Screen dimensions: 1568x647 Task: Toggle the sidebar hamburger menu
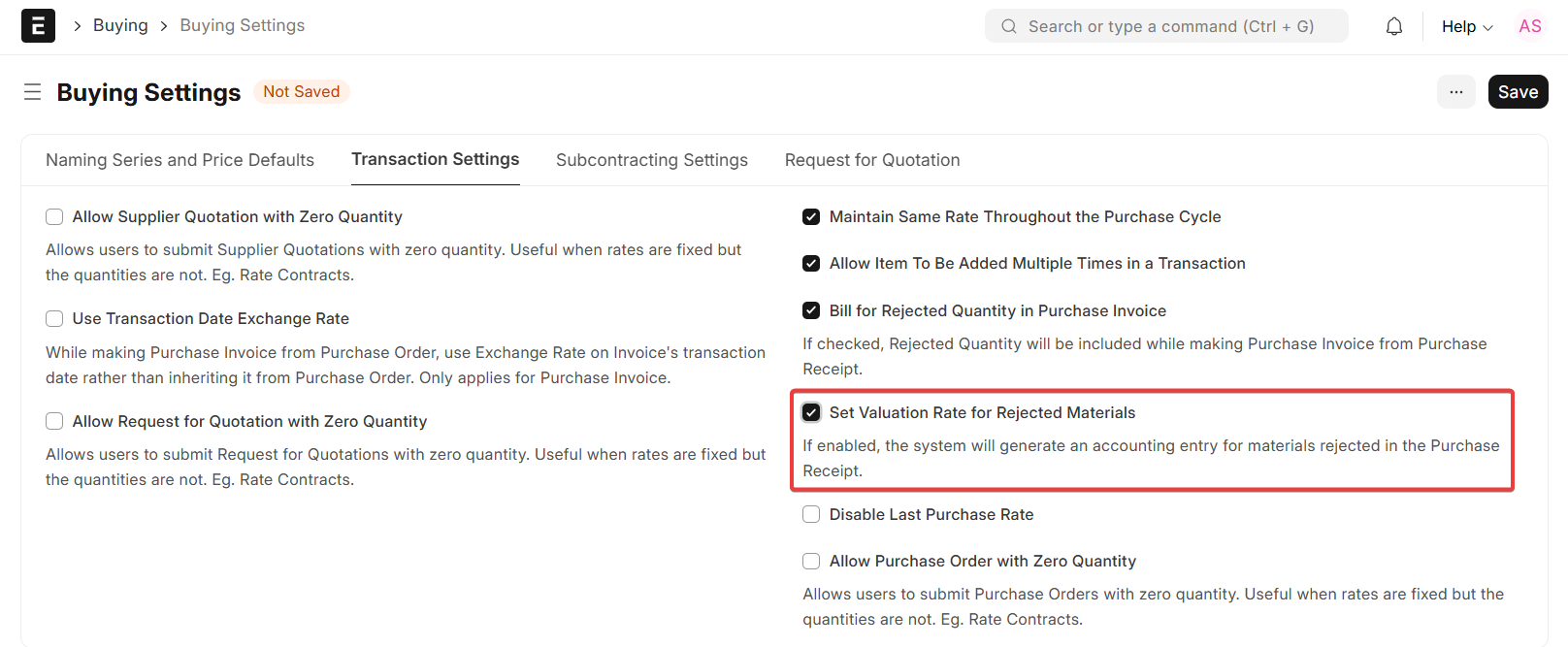pyautogui.click(x=32, y=92)
